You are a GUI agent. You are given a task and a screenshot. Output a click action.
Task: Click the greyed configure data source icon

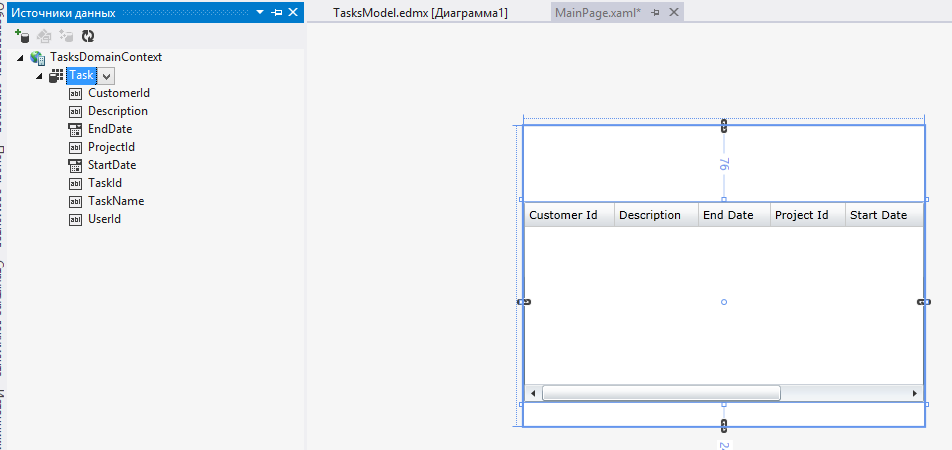click(x=66, y=36)
